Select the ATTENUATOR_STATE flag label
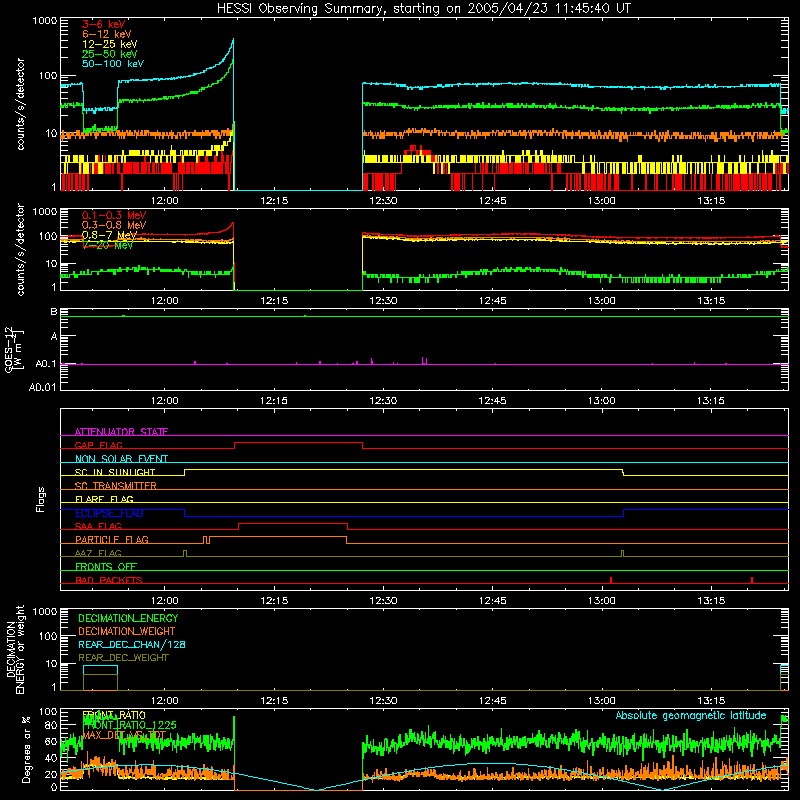800x800 pixels. tap(121, 432)
